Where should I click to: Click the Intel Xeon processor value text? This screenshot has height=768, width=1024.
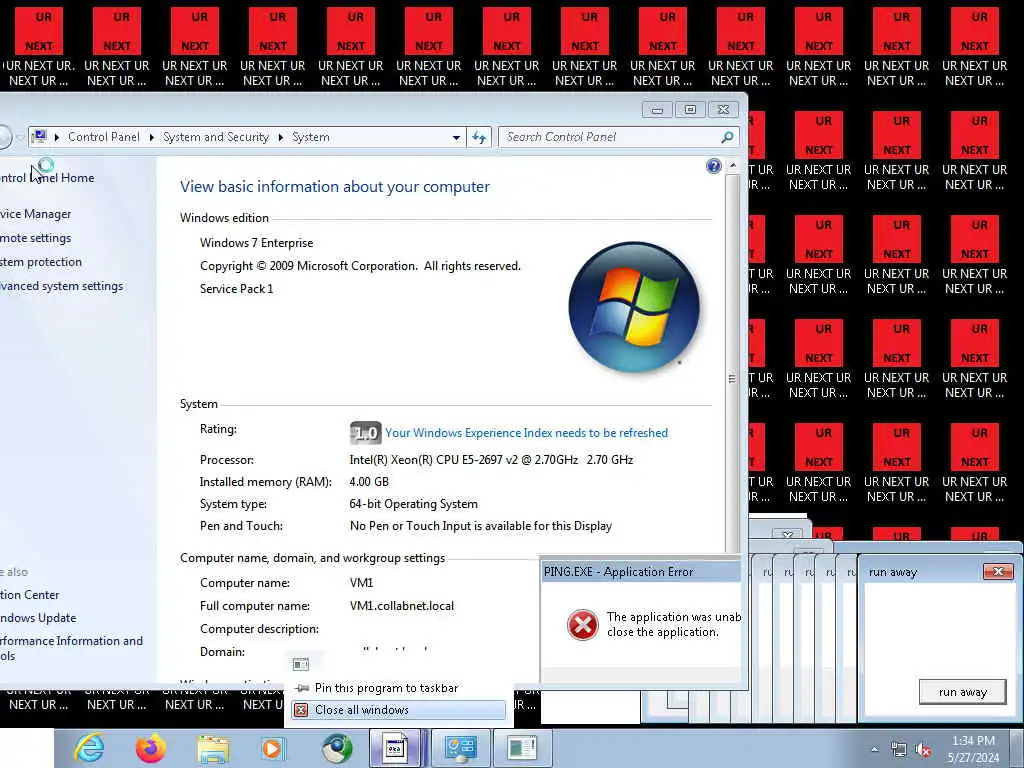pyautogui.click(x=491, y=460)
